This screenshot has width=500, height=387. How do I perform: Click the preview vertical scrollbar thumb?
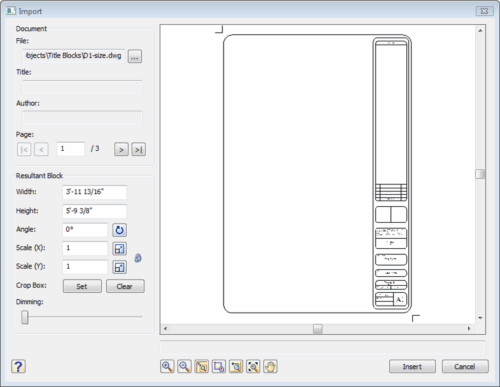click(480, 174)
